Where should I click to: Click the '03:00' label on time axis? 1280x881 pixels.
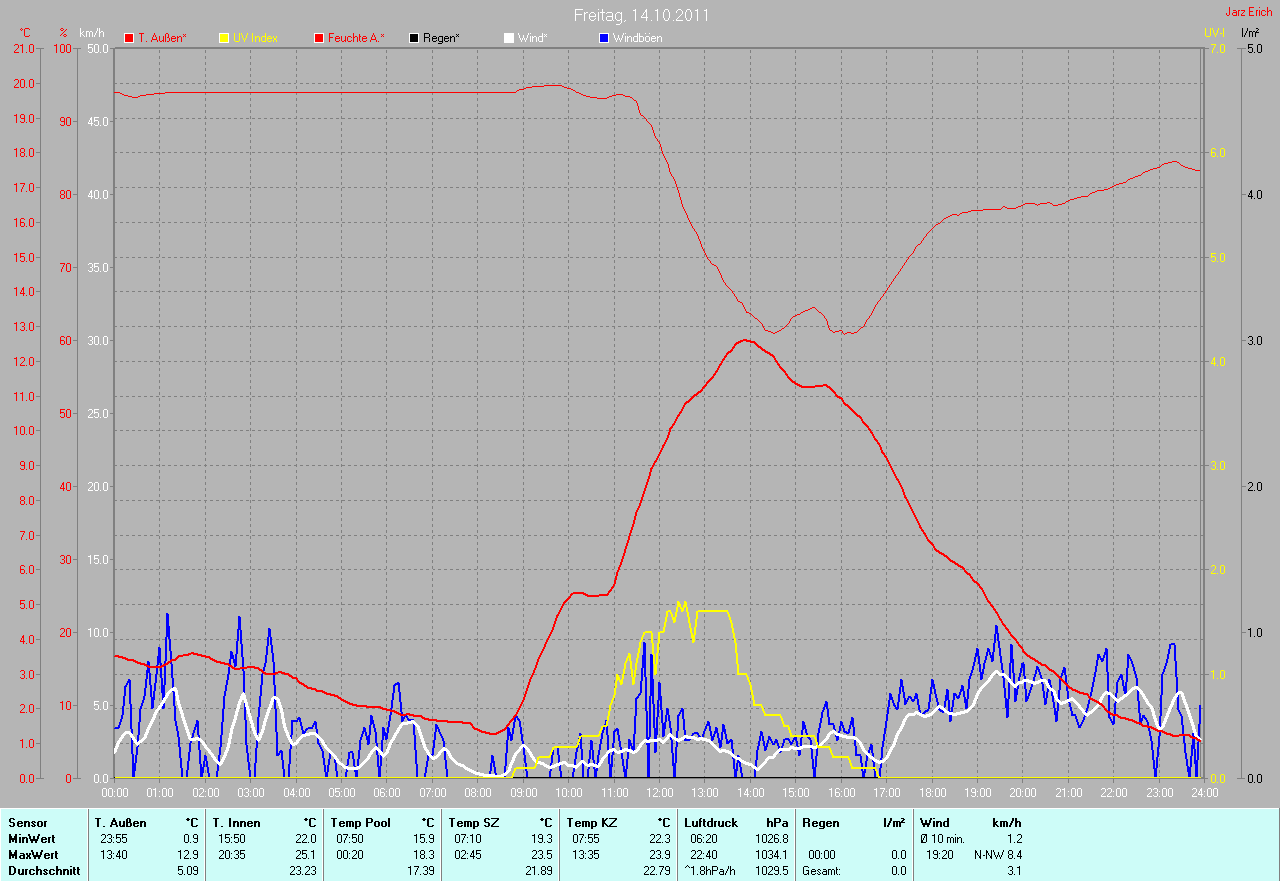(x=251, y=792)
